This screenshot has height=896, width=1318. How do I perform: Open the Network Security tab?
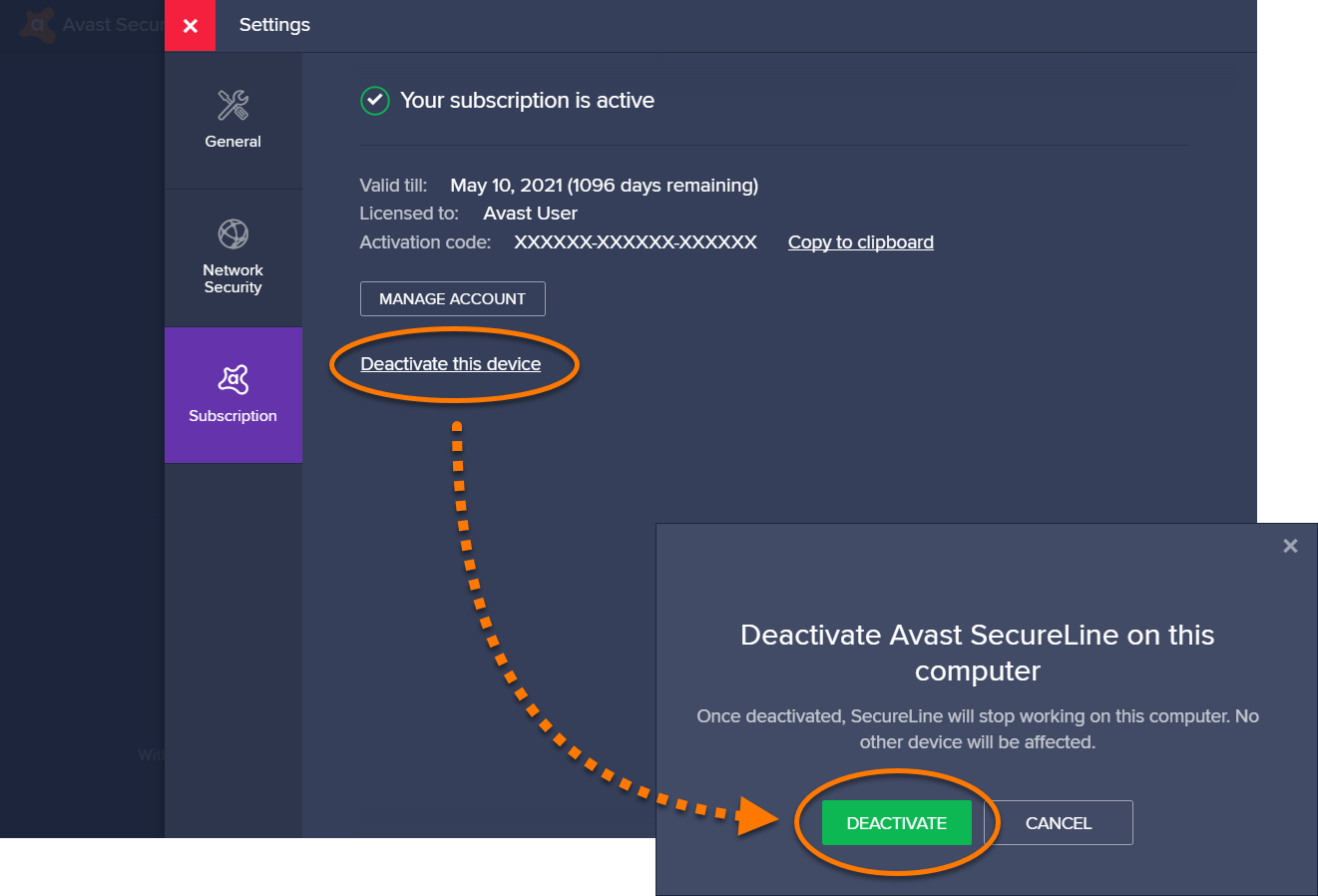(x=233, y=258)
